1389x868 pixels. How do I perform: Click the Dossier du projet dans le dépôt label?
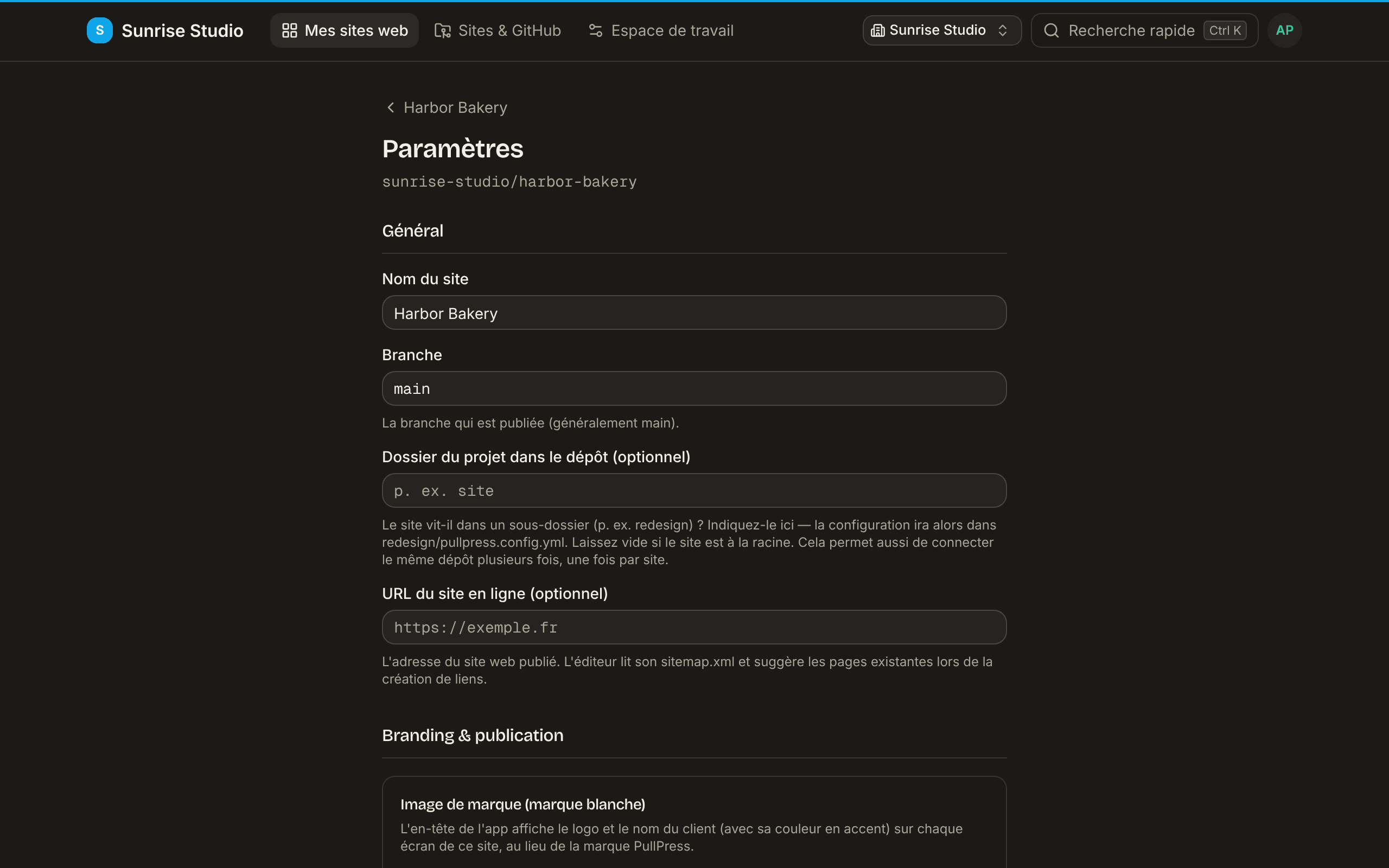coord(536,457)
